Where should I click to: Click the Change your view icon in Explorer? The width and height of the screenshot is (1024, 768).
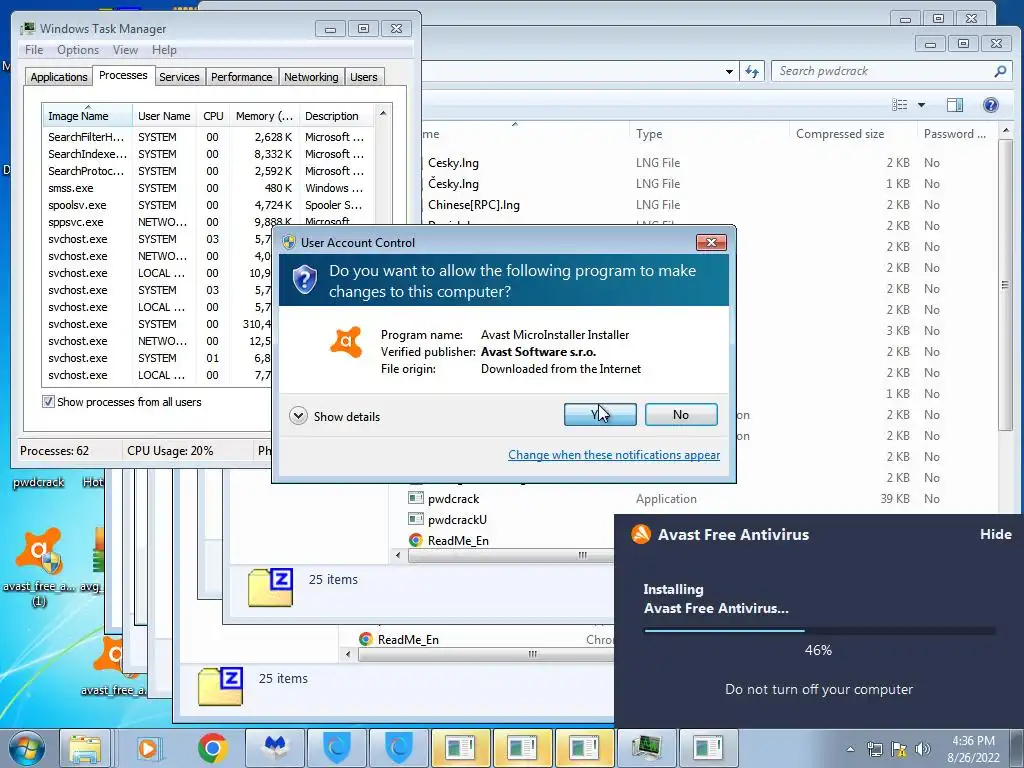pos(900,104)
